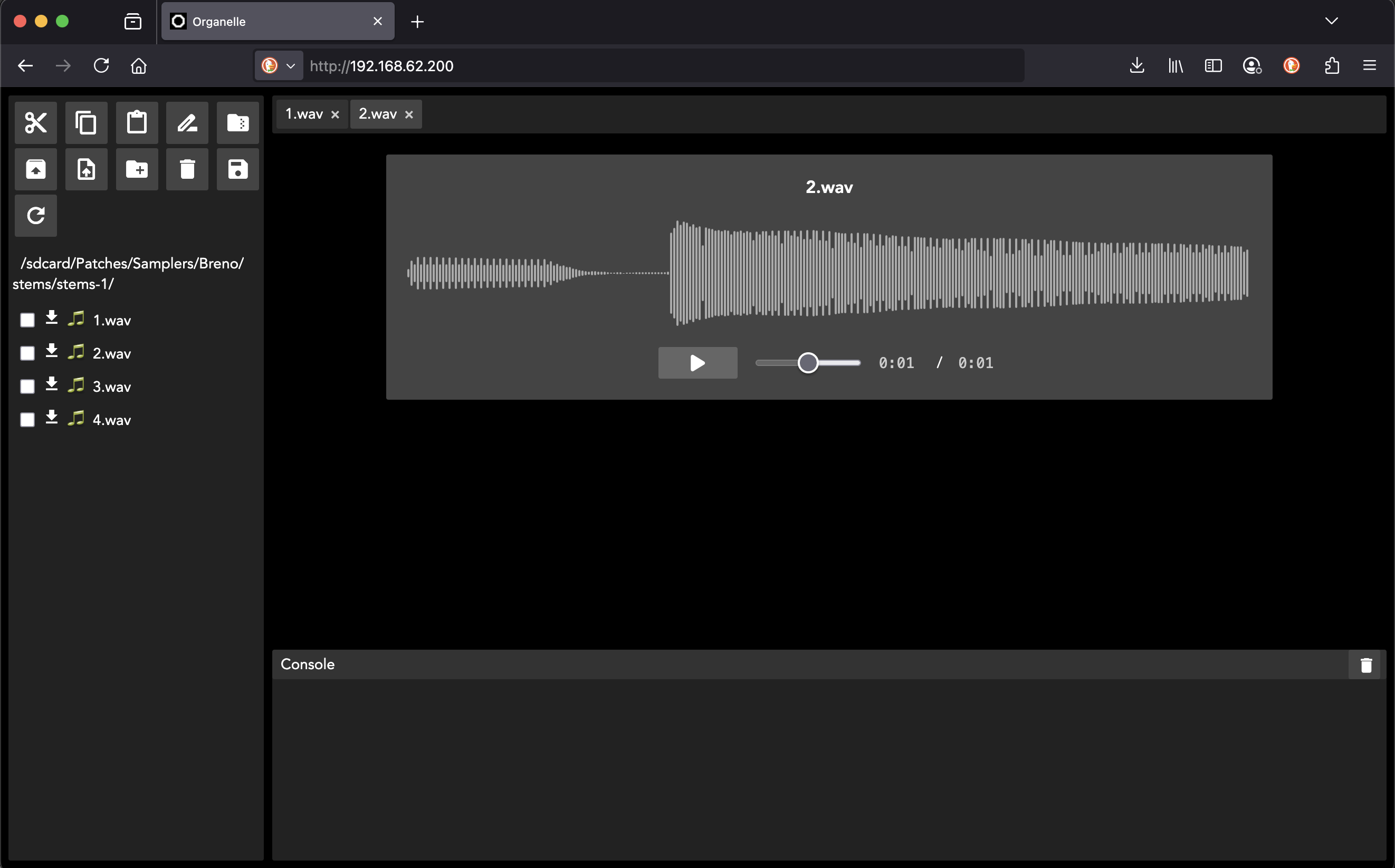Check the 1.wav checkbox
The width and height of the screenshot is (1395, 868).
pos(27,320)
